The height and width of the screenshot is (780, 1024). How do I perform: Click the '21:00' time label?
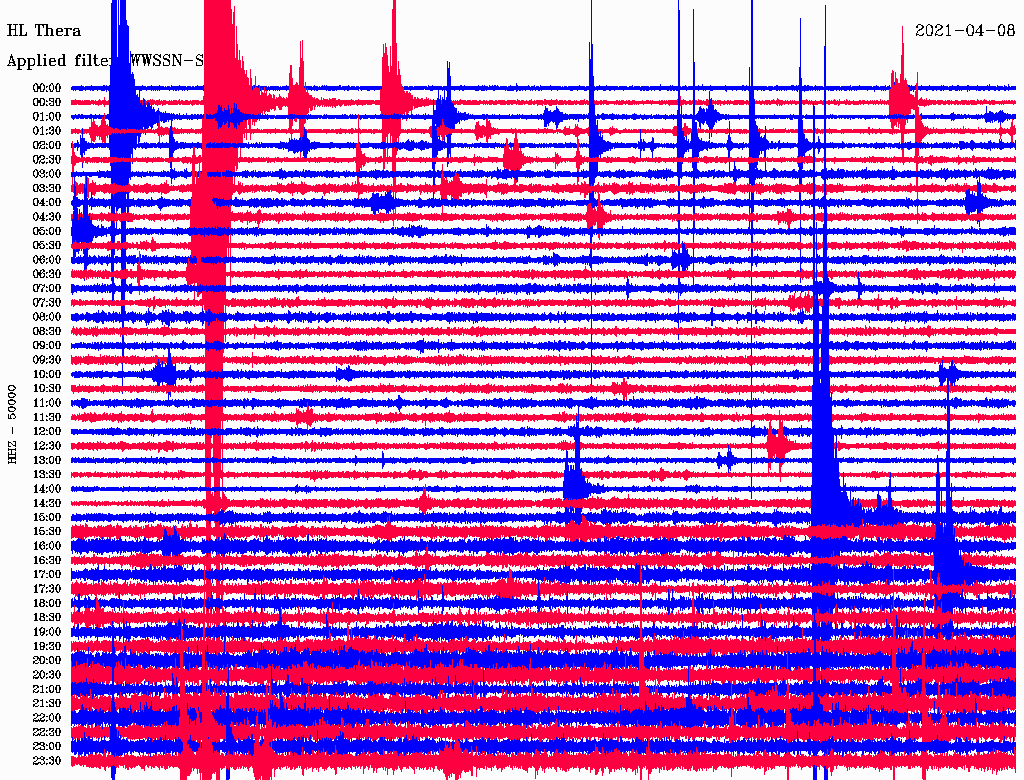coord(47,689)
